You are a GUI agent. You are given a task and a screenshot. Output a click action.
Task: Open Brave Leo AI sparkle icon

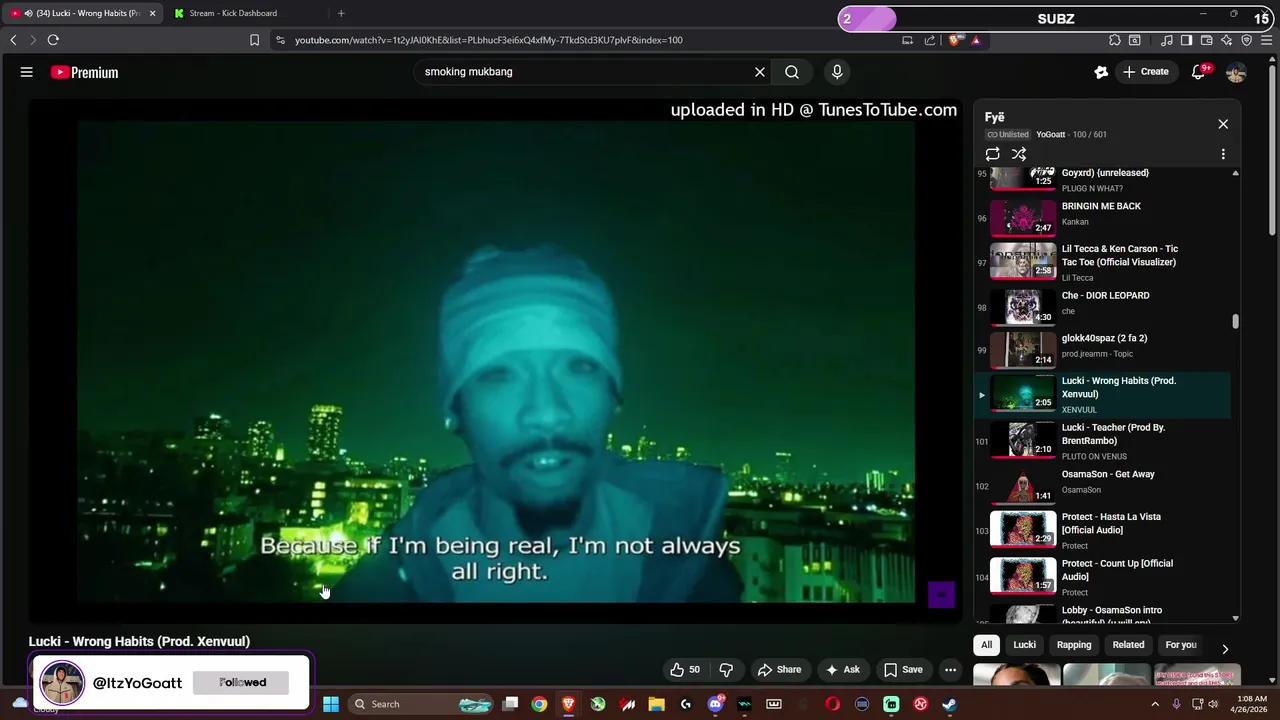1226,40
